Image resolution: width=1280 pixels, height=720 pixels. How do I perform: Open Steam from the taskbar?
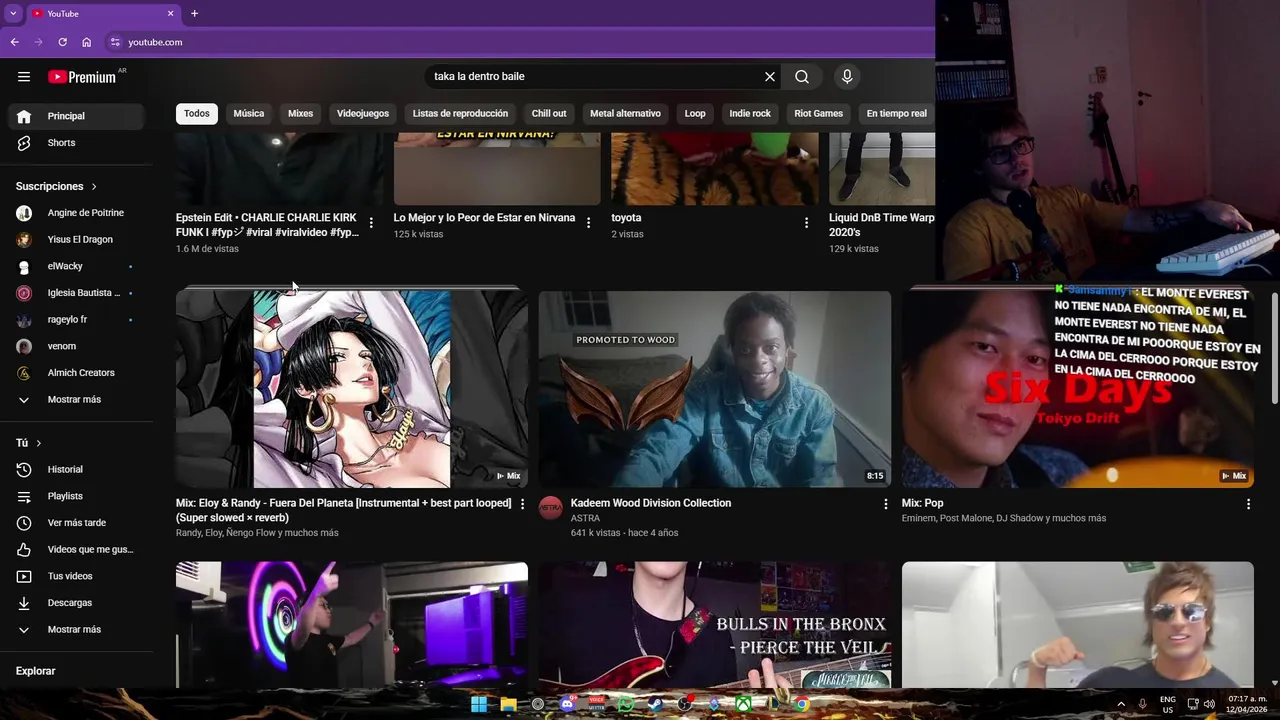point(655,704)
